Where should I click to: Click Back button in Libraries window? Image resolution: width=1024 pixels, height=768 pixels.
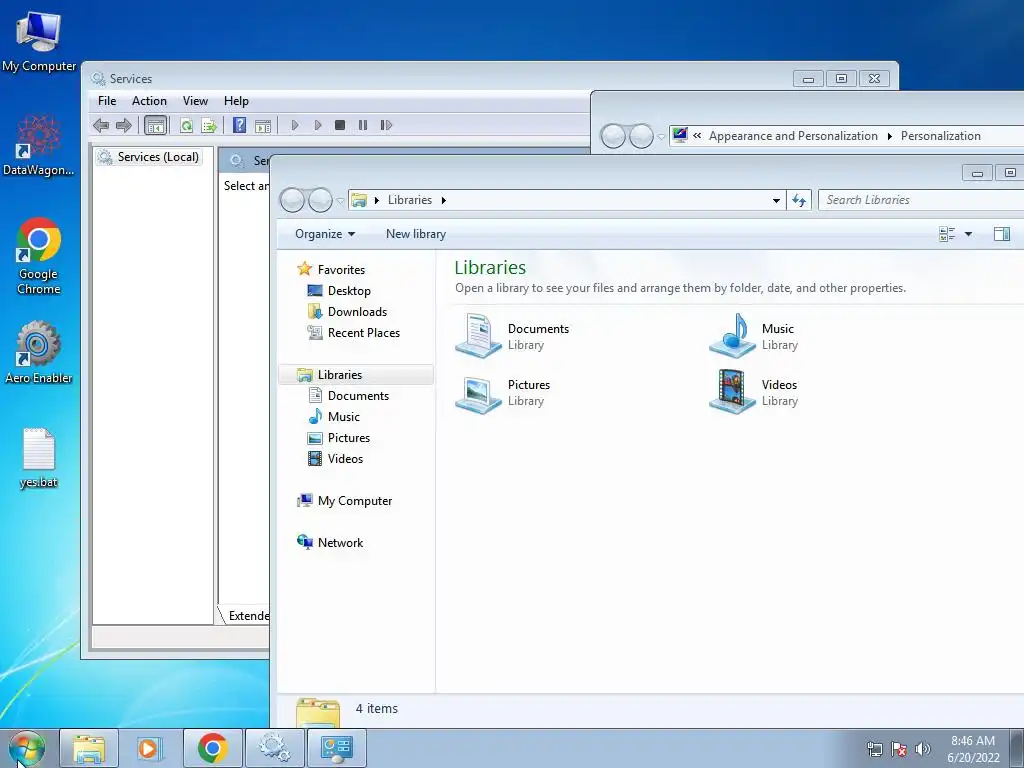point(292,200)
